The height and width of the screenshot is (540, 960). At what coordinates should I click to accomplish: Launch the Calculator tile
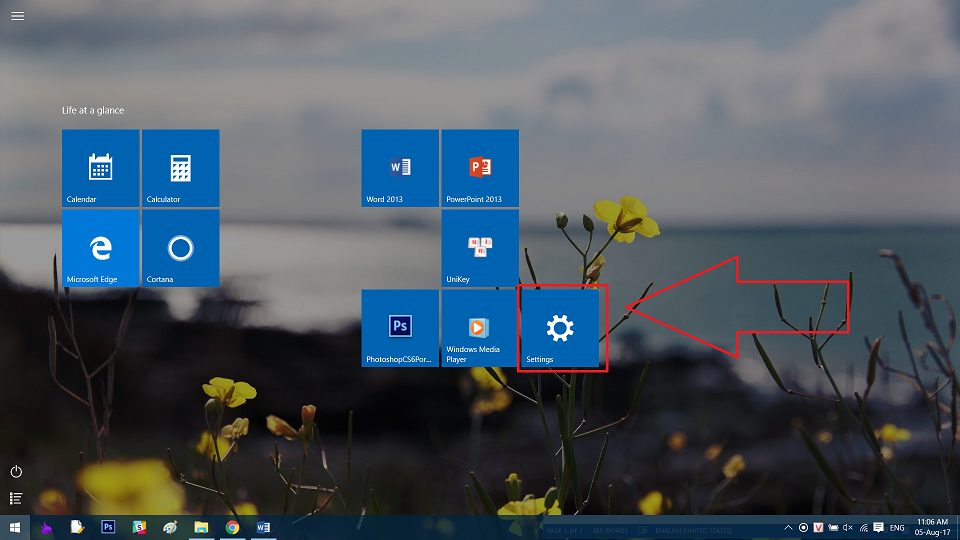(x=181, y=168)
